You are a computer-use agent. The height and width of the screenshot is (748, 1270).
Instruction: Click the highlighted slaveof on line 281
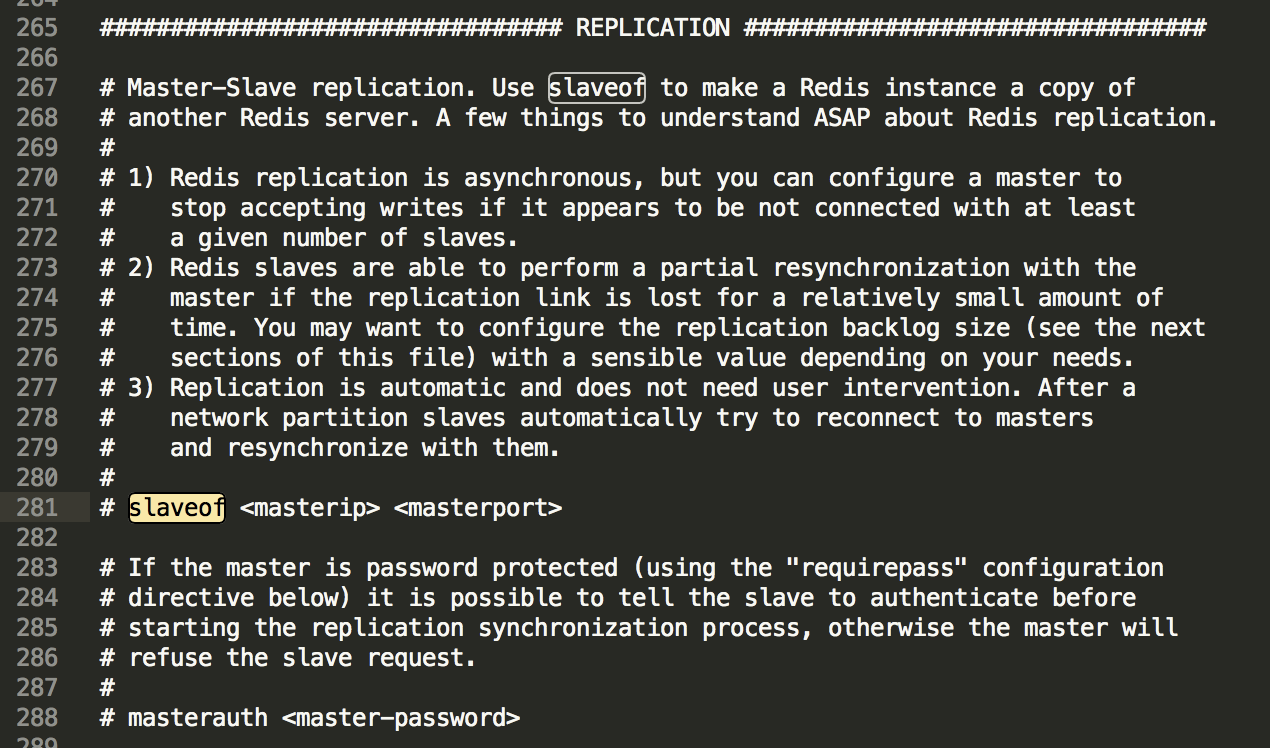click(x=177, y=508)
